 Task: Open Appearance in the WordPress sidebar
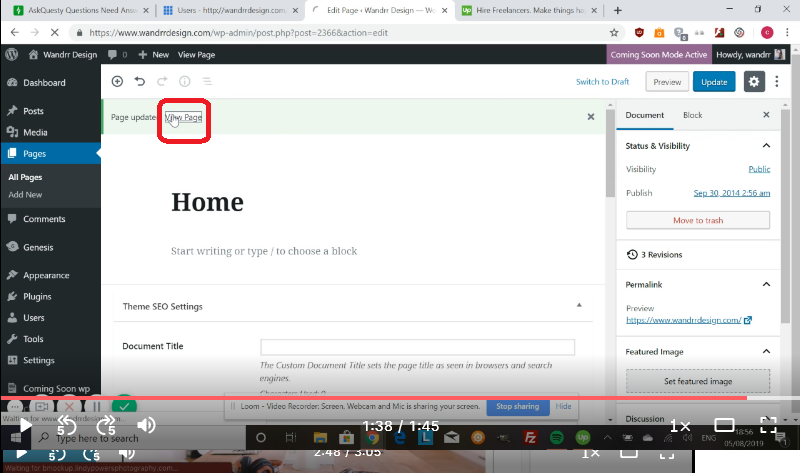(46, 276)
